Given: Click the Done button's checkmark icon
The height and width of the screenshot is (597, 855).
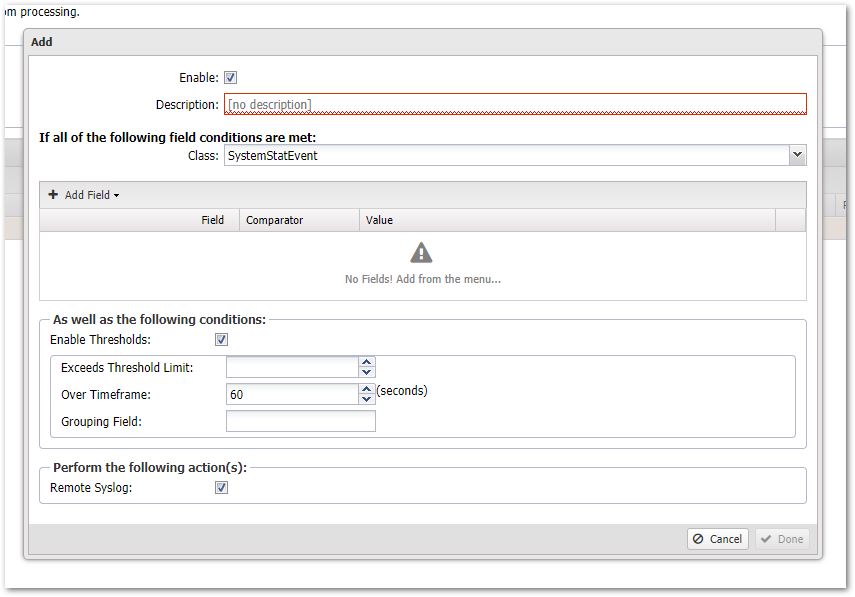Looking at the screenshot, I should 766,539.
